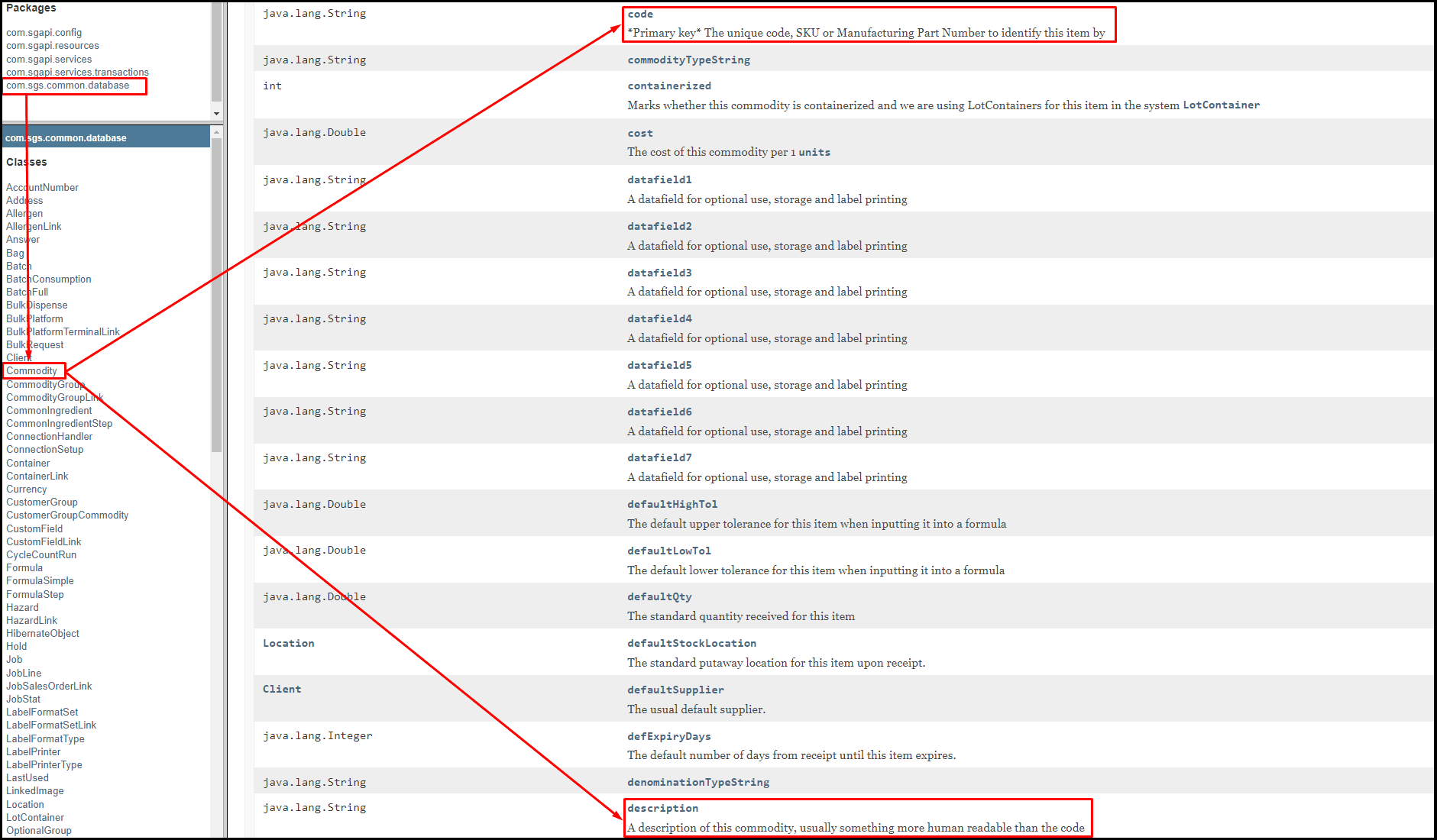Click the packages list scroll-down arrow
Screen dimensions: 1437x840
[217, 114]
